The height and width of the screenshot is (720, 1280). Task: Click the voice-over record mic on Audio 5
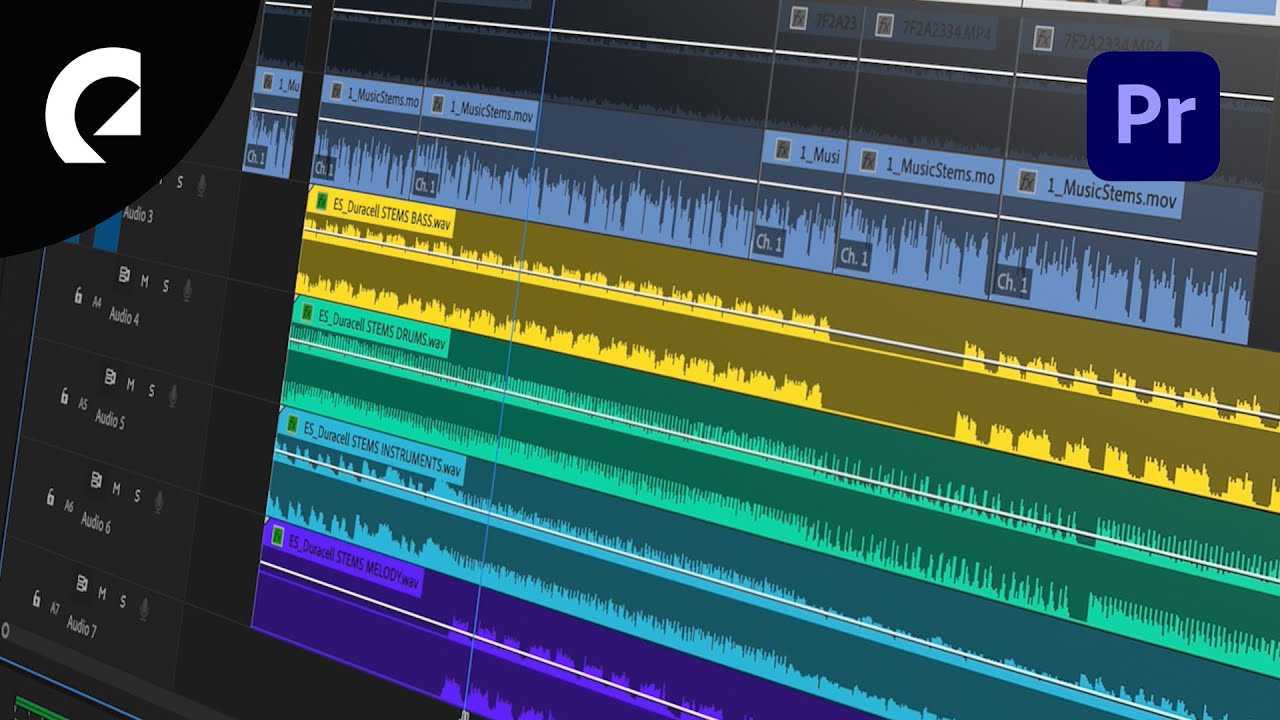point(173,396)
